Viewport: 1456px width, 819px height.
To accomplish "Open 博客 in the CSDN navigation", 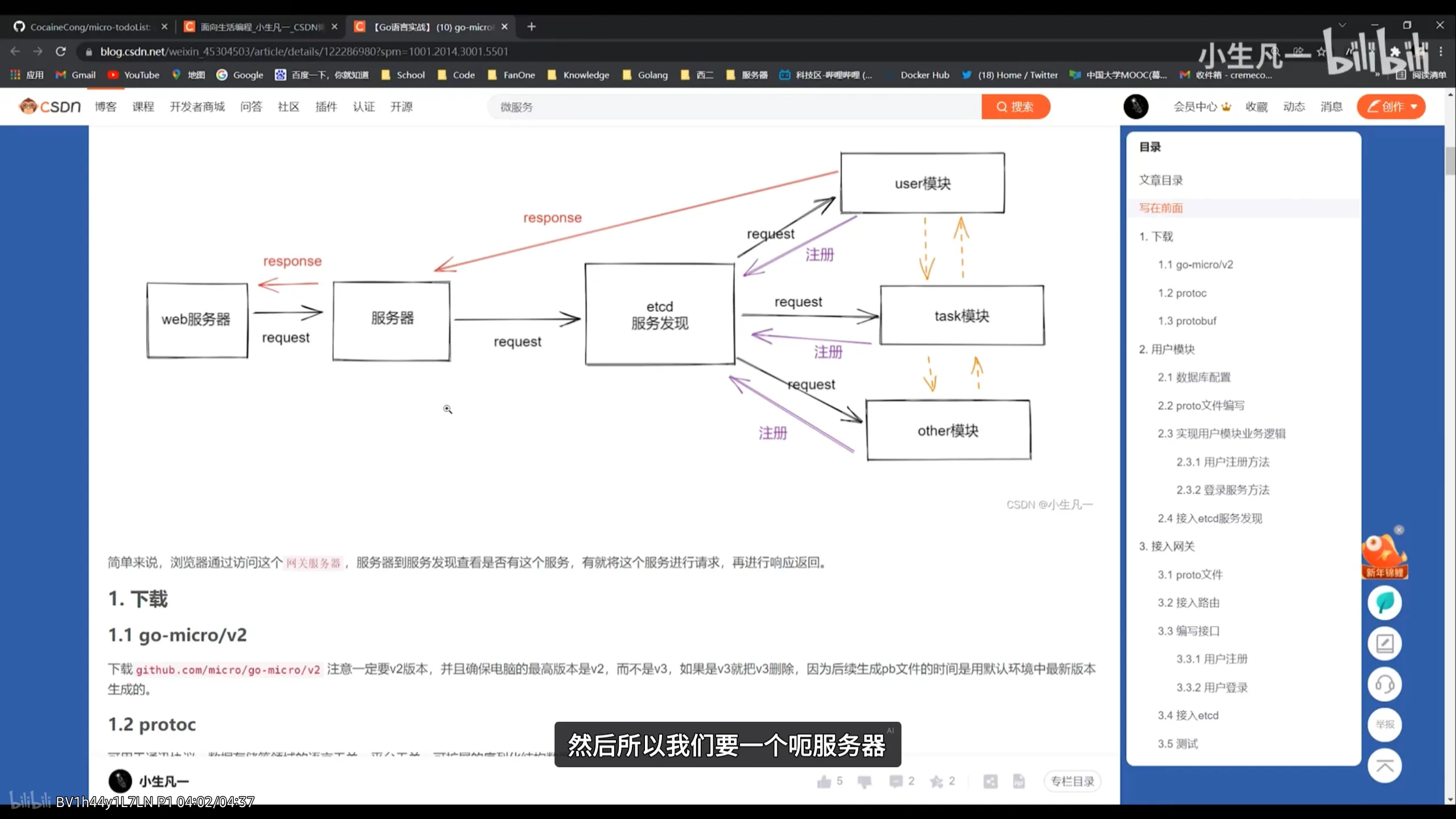I will (105, 106).
